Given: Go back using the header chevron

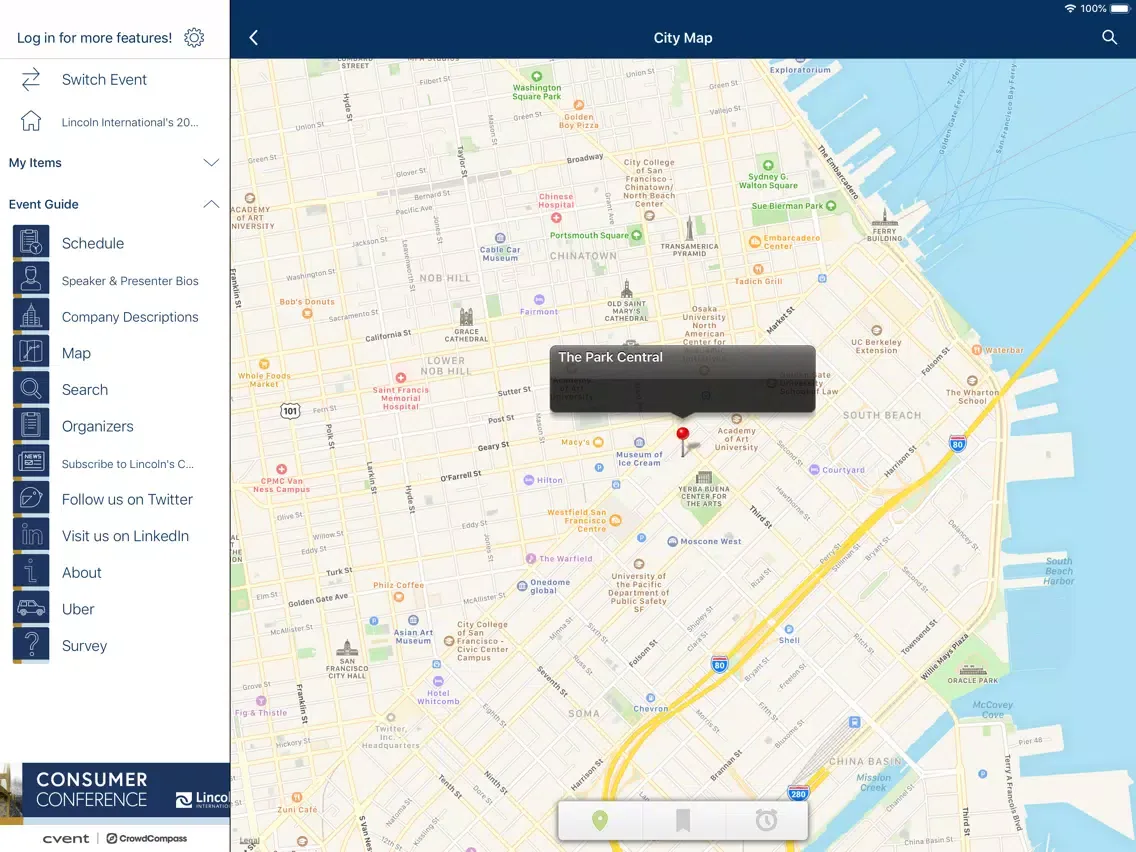Looking at the screenshot, I should [254, 38].
